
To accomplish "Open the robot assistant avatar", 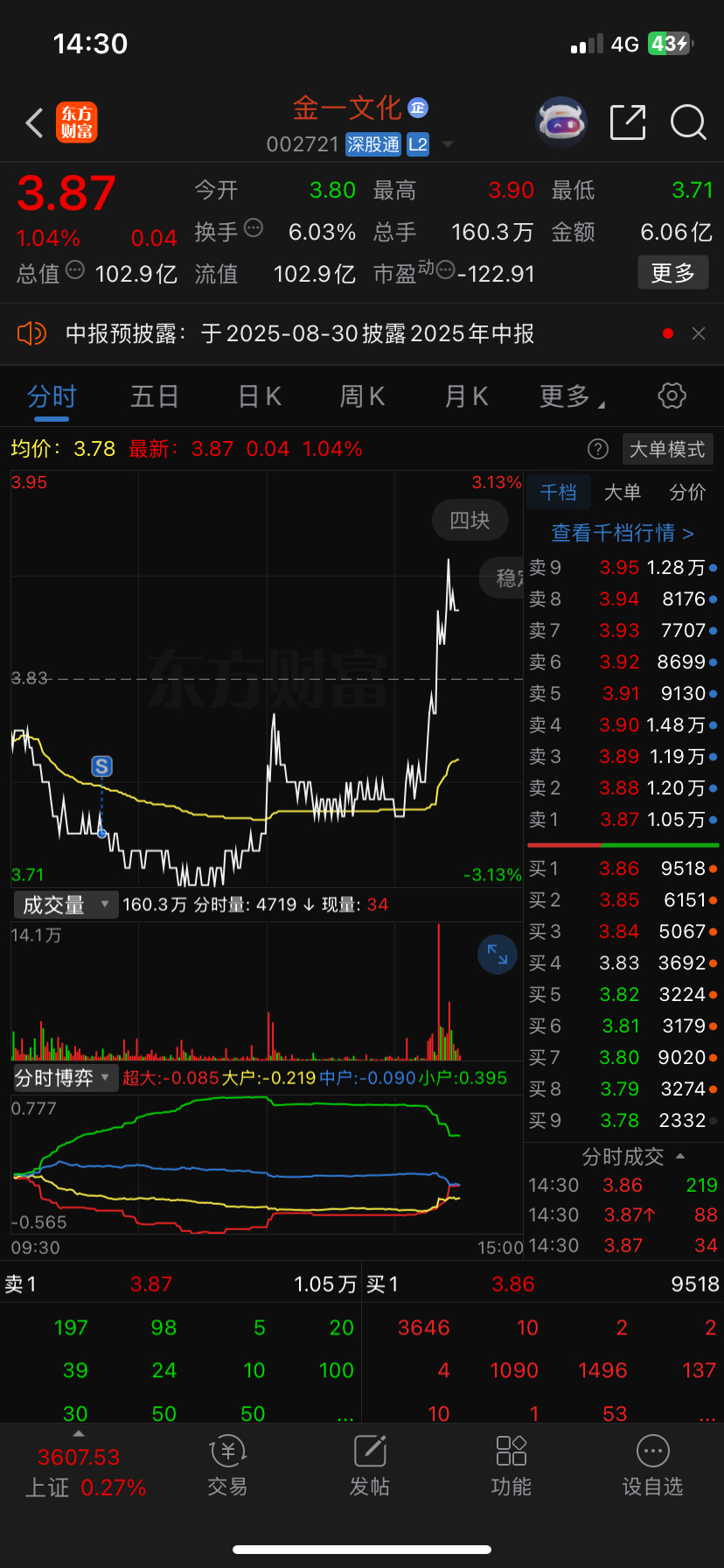I will coord(560,122).
